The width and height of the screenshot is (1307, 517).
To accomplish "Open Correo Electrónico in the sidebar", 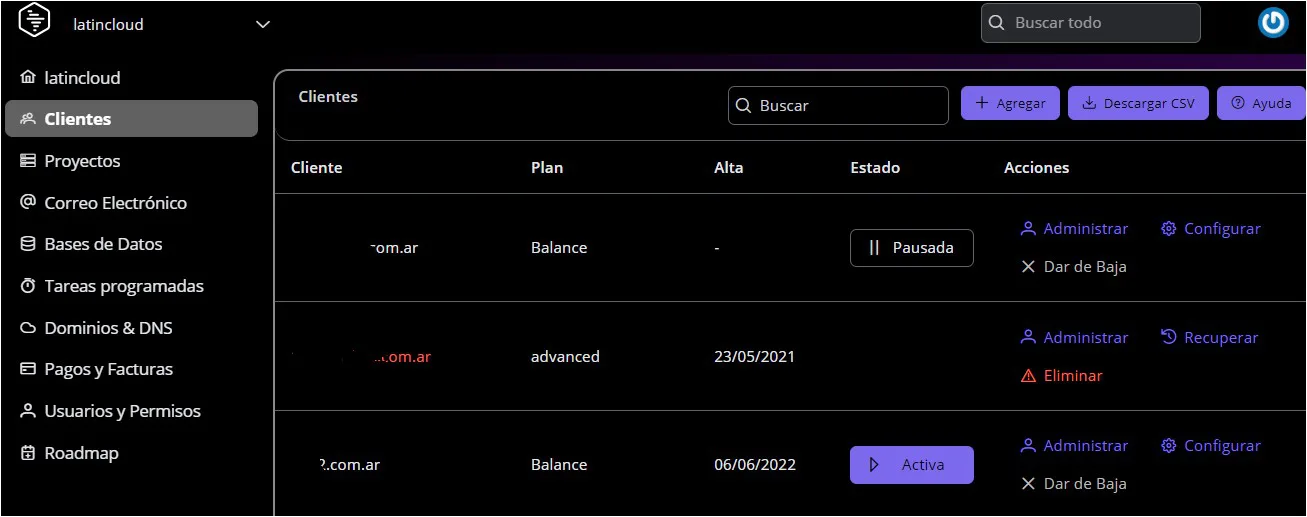I will click(x=115, y=203).
